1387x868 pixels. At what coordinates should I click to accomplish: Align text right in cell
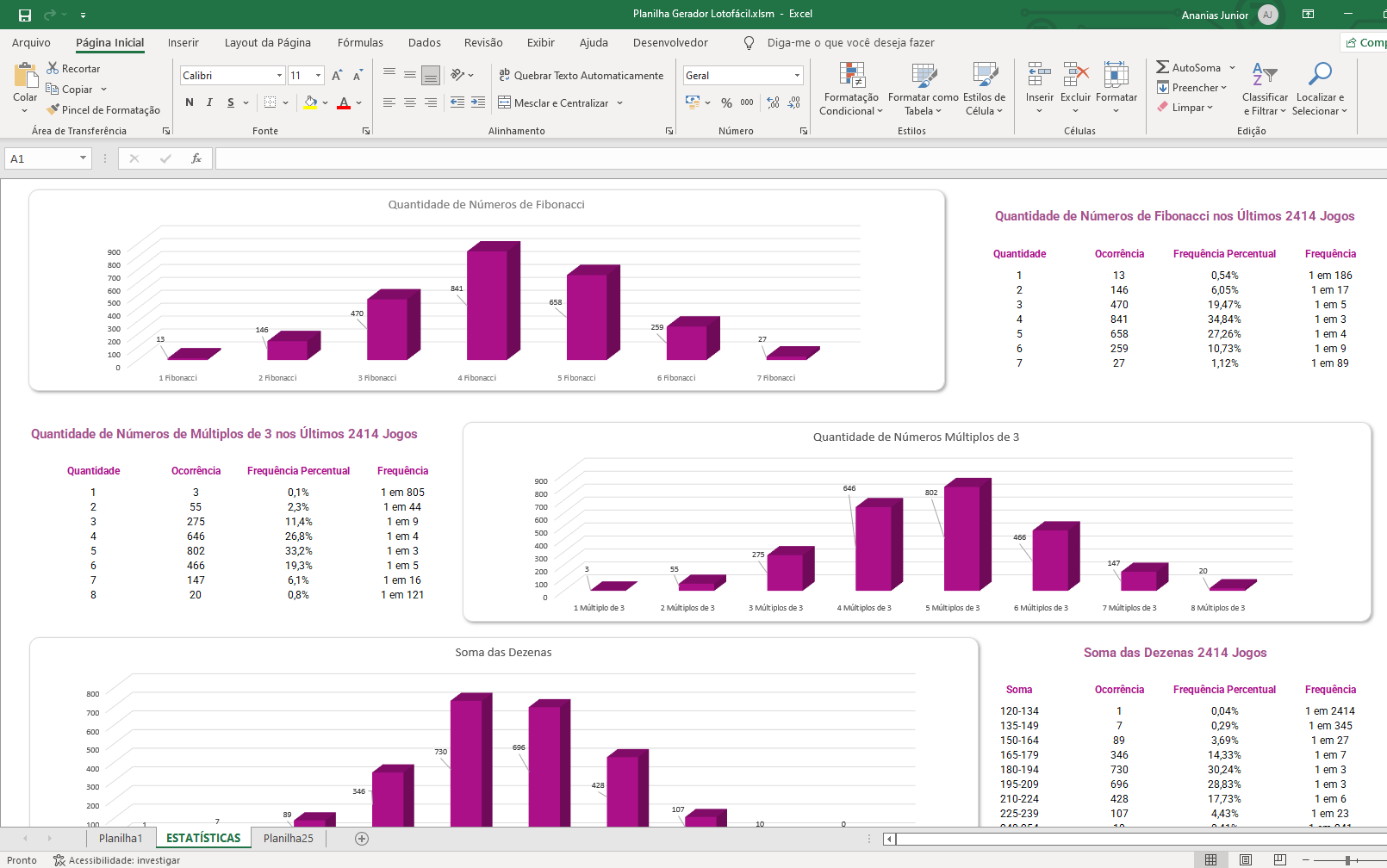(x=431, y=102)
